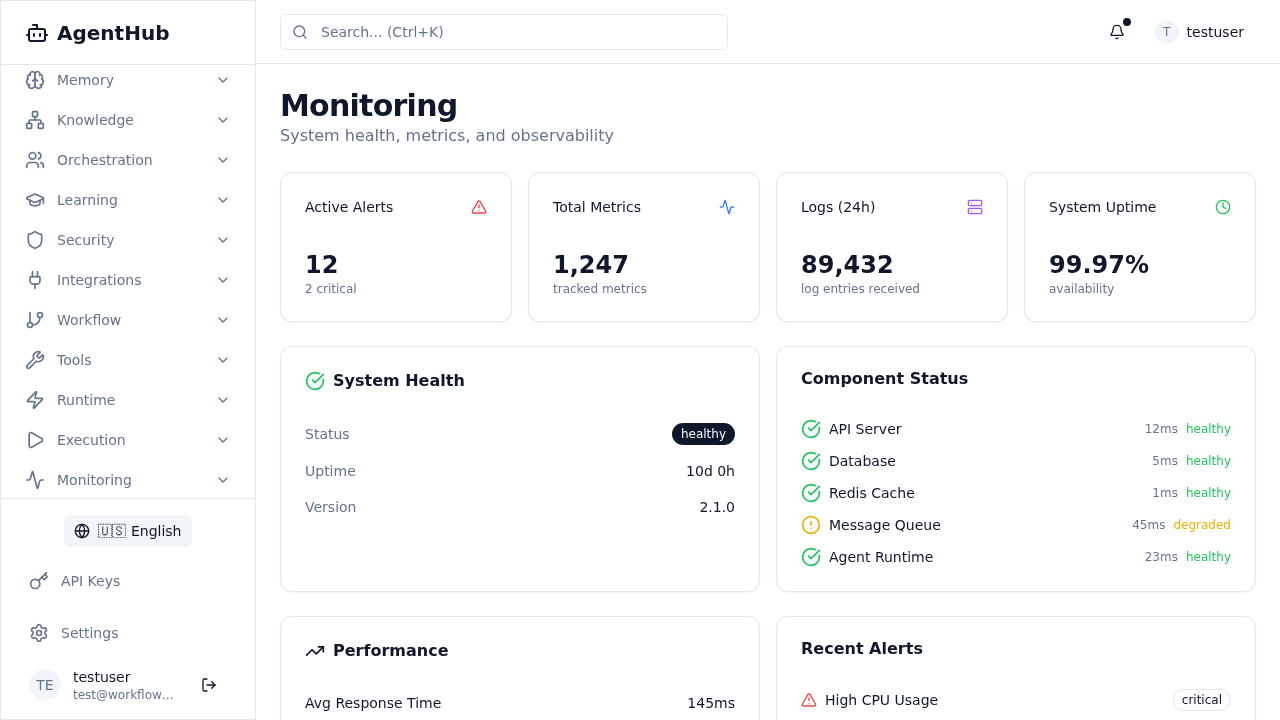Open the Settings menu item

(89, 633)
